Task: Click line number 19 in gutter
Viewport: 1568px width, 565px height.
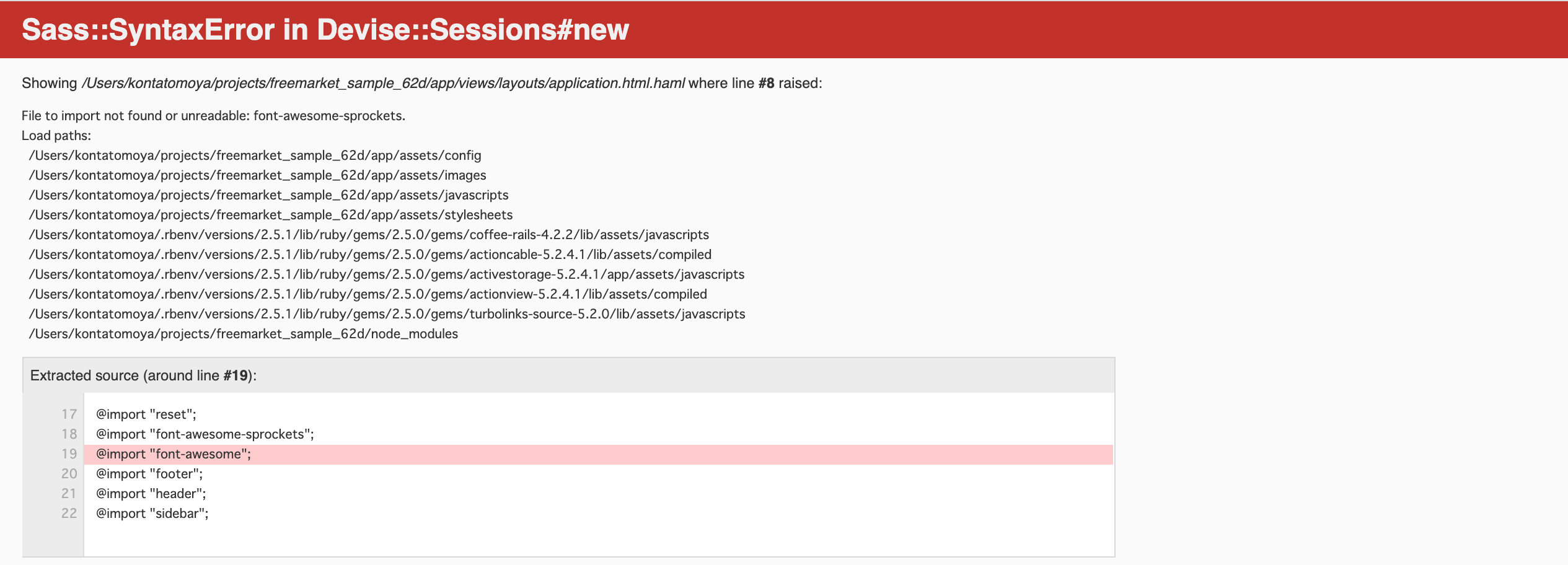Action: pos(69,454)
